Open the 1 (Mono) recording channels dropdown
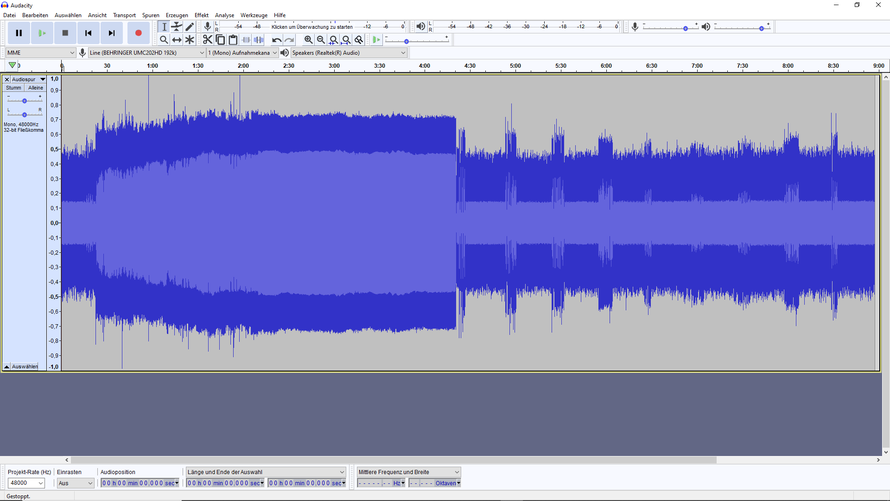 coord(242,53)
